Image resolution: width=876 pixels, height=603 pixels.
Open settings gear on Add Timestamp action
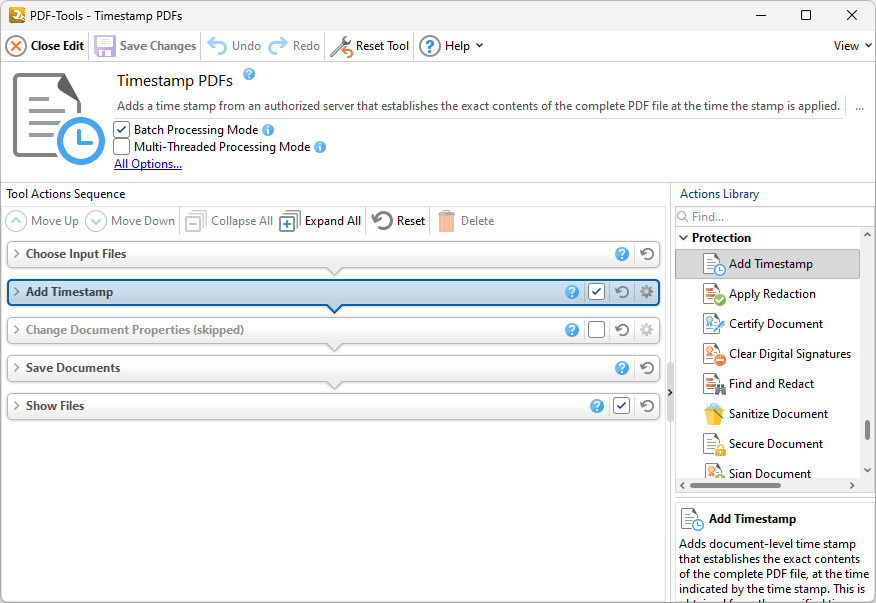pyautogui.click(x=646, y=292)
